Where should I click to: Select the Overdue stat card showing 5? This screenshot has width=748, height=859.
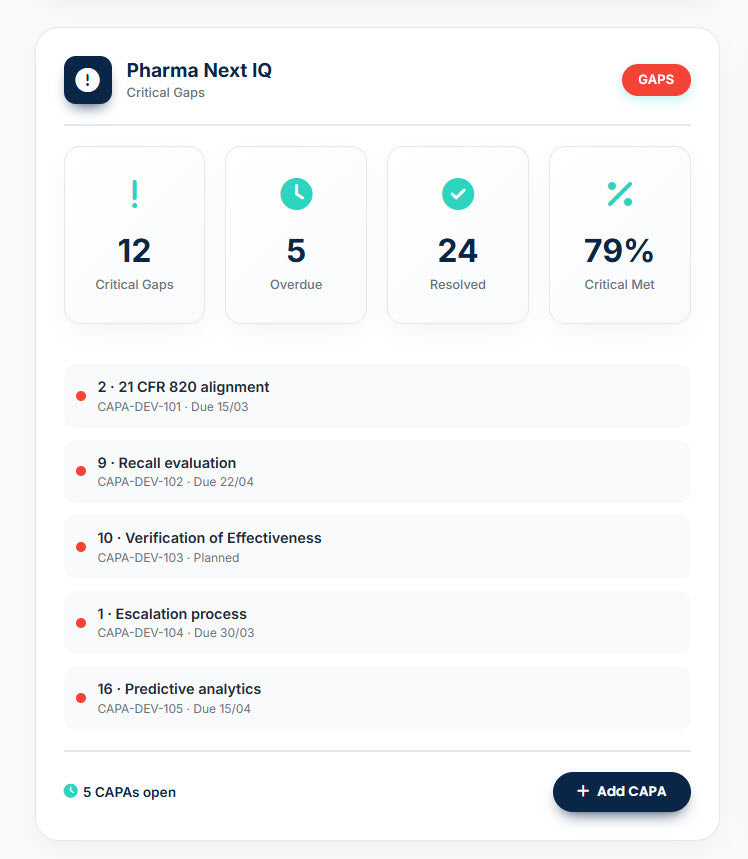coord(296,234)
